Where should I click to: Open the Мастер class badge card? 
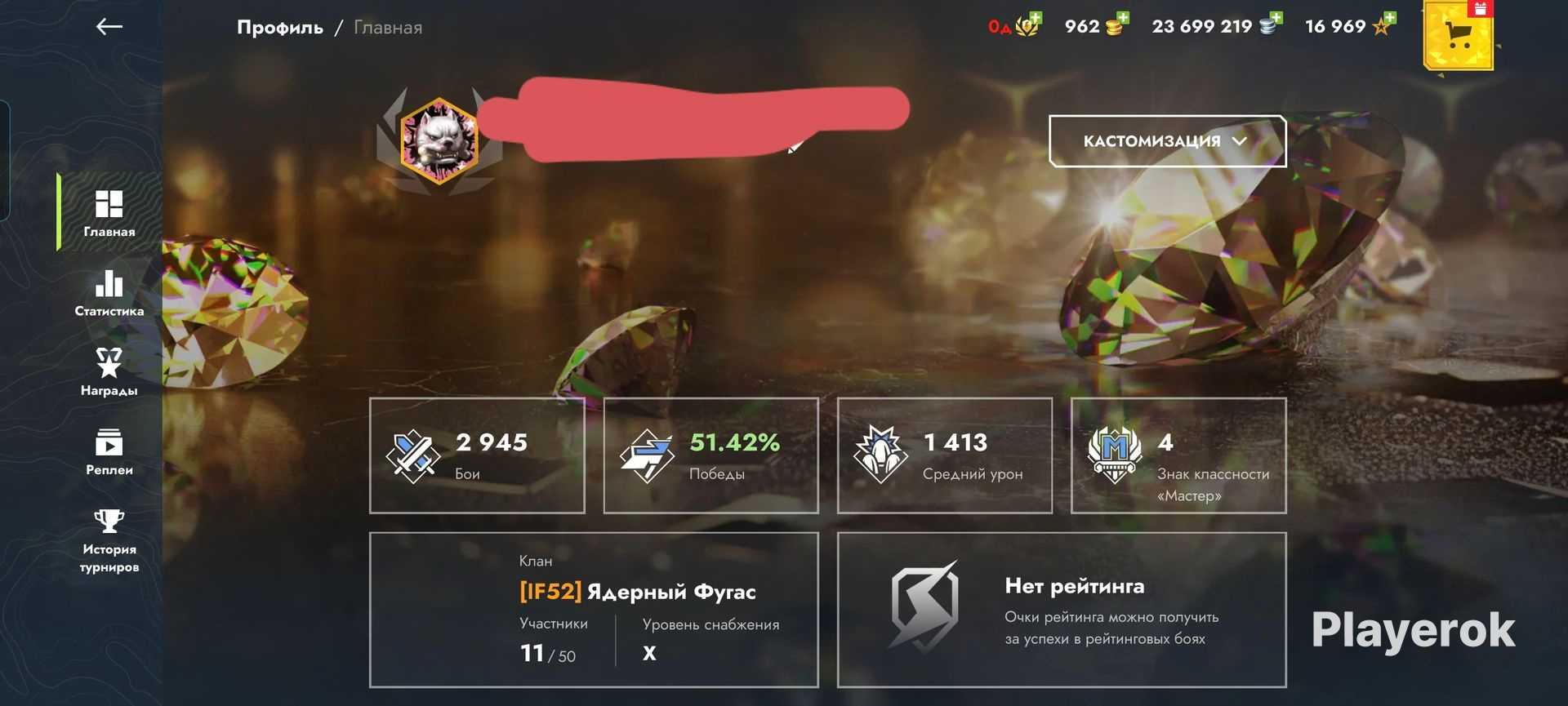click(1178, 455)
